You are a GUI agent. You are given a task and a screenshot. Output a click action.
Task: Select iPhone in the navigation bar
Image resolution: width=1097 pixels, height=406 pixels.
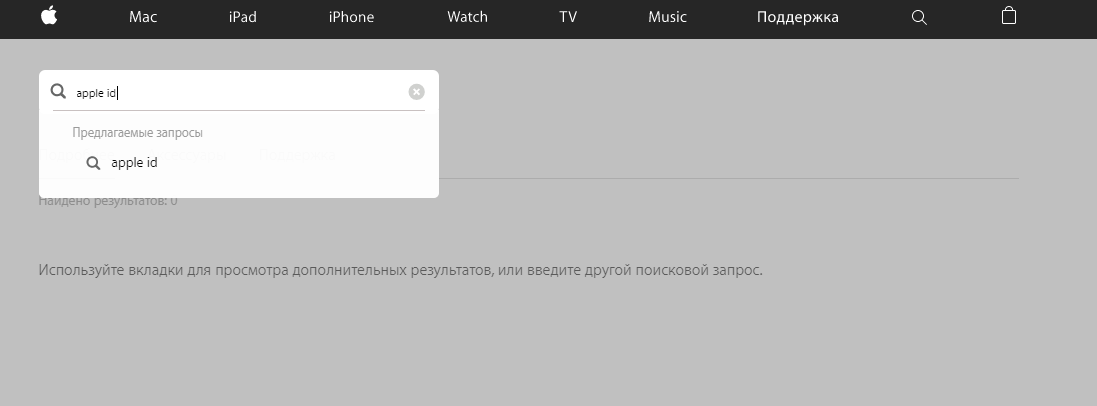(x=351, y=17)
